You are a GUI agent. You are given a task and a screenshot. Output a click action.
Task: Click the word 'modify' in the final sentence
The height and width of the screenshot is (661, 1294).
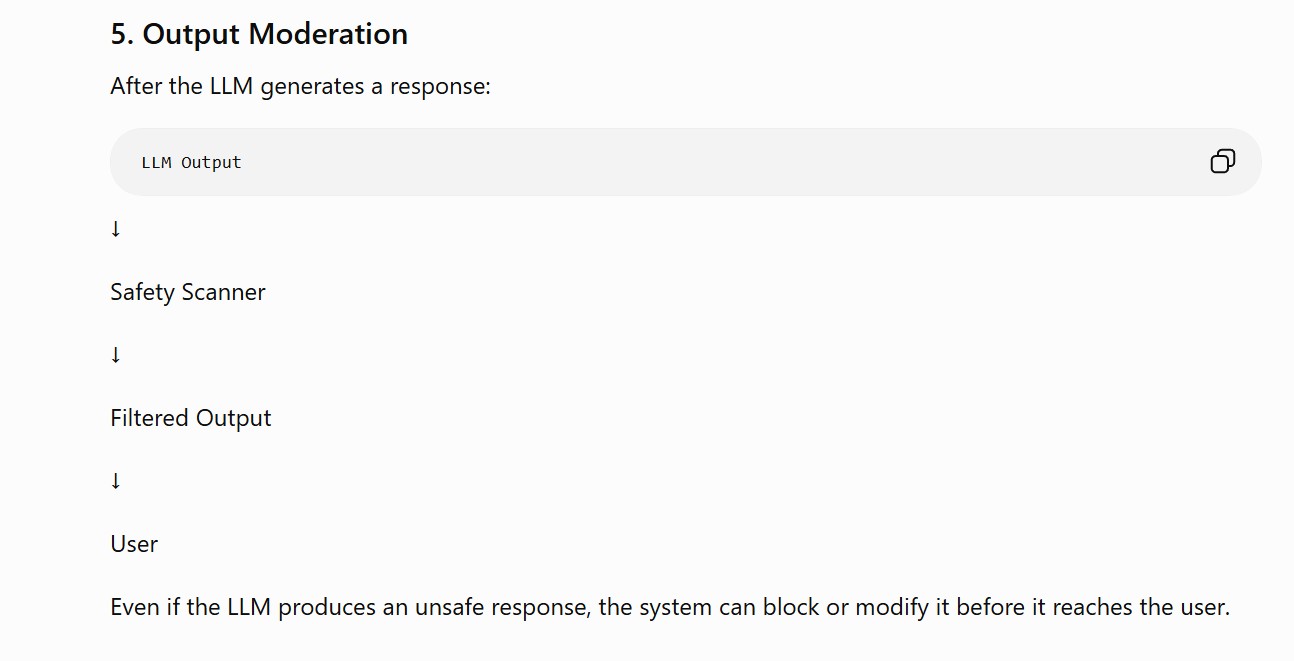point(890,607)
